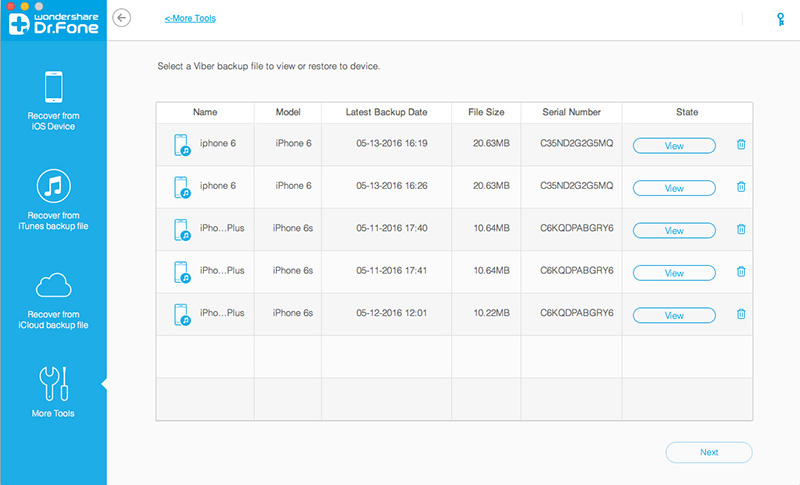Click the Wondershare Dr.Fone logo

(54, 23)
